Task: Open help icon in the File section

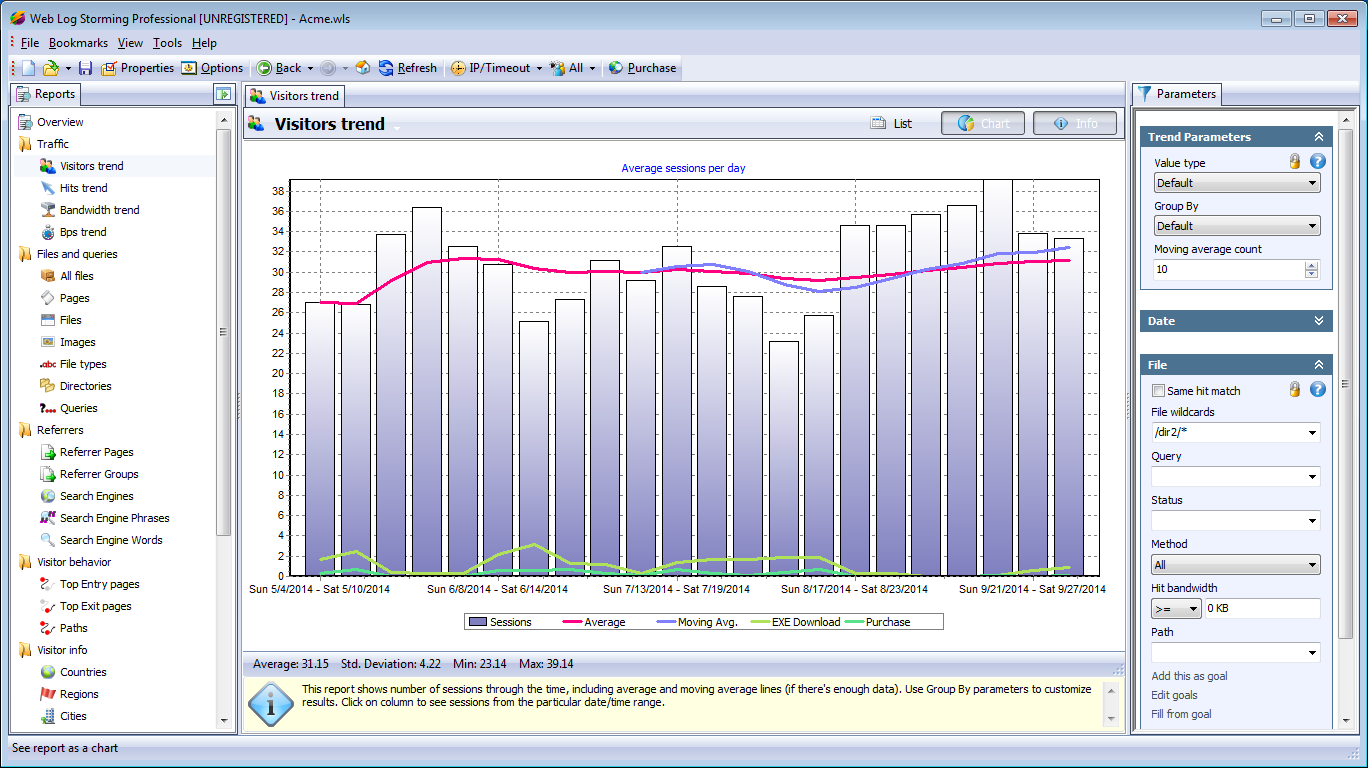Action: [x=1318, y=389]
